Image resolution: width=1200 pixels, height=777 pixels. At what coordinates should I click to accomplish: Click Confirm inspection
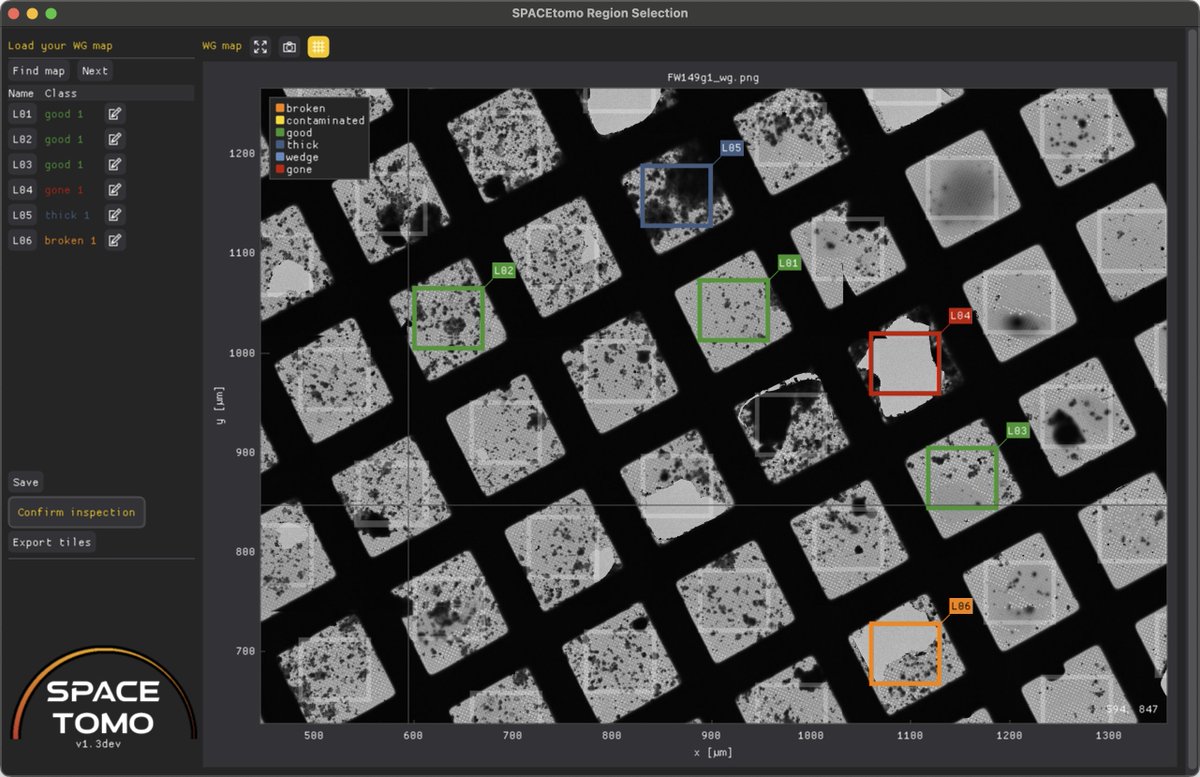click(76, 512)
